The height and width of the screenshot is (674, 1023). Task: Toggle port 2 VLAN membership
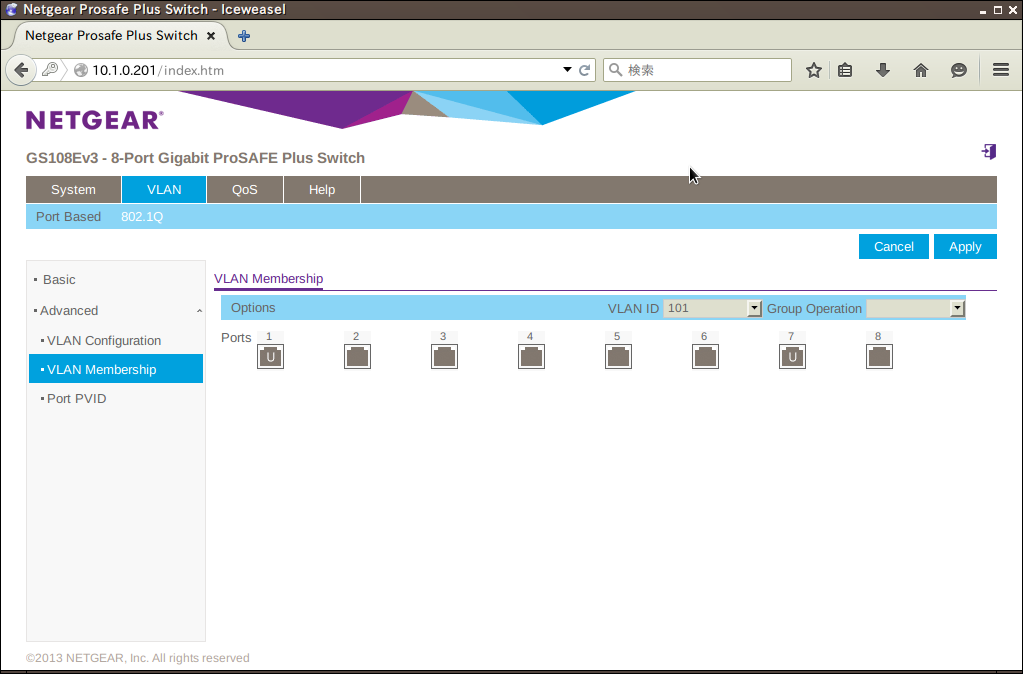tap(358, 357)
